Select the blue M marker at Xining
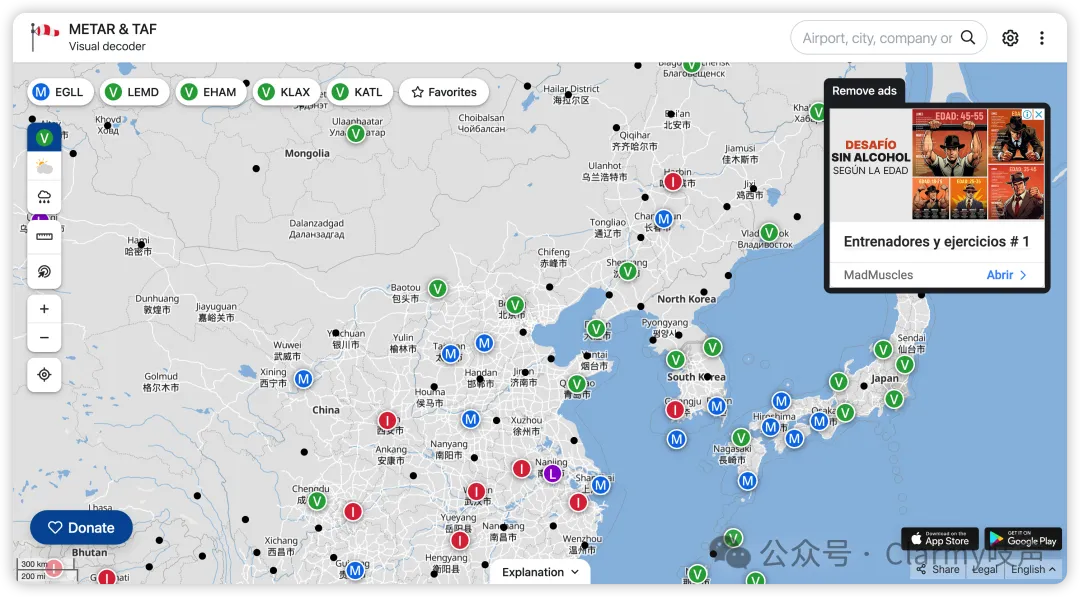This screenshot has height=597, width=1080. [303, 379]
